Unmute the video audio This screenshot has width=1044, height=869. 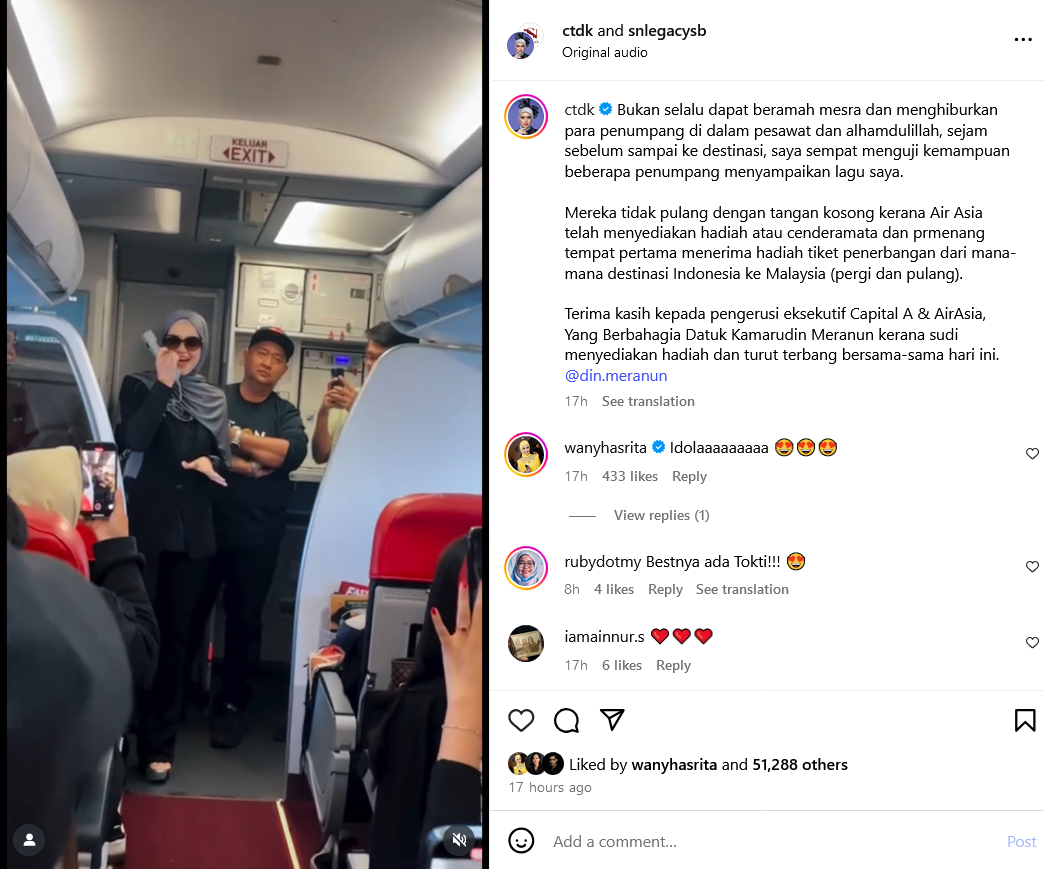459,840
